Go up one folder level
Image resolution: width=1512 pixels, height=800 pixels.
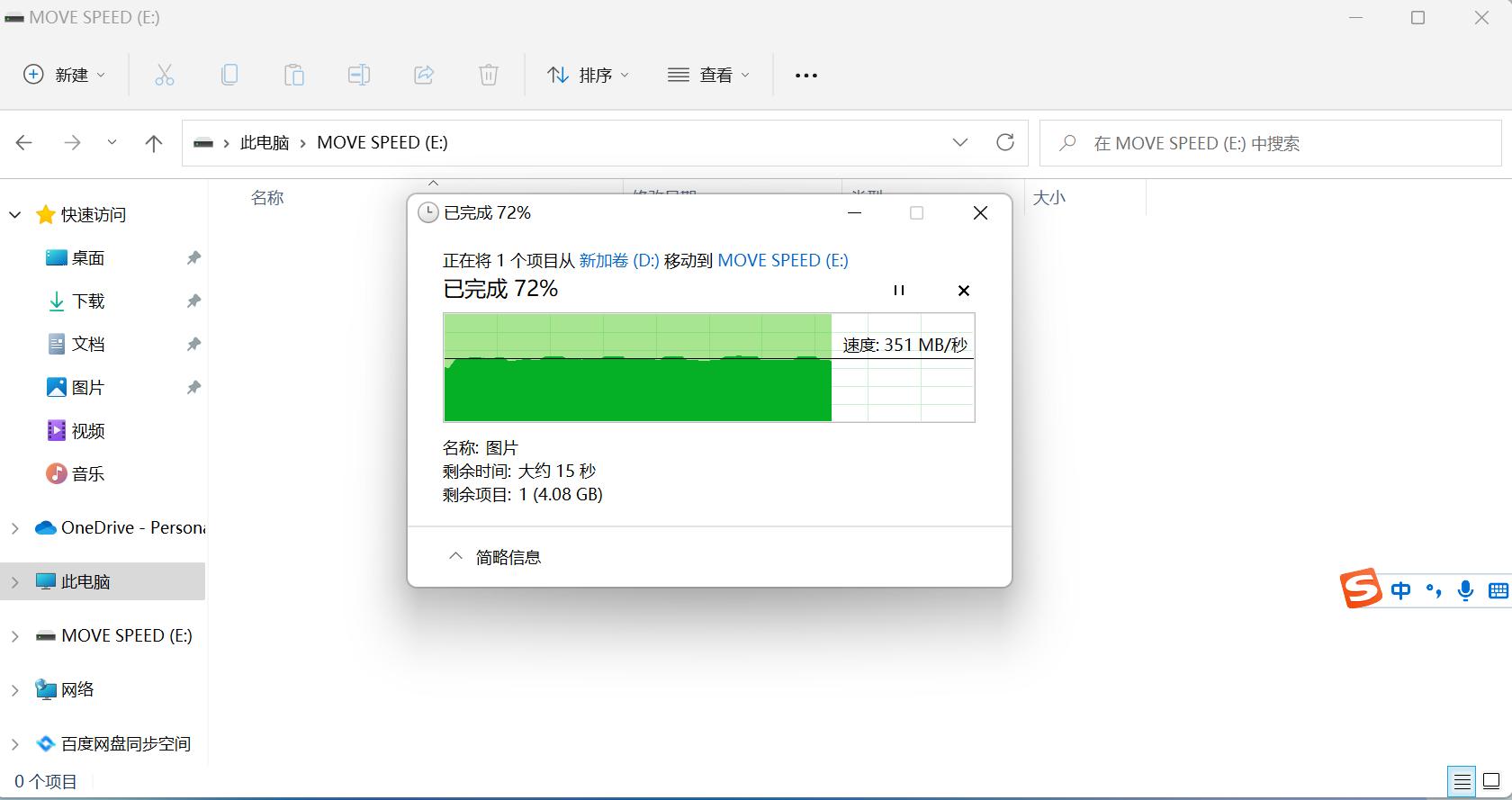[154, 142]
